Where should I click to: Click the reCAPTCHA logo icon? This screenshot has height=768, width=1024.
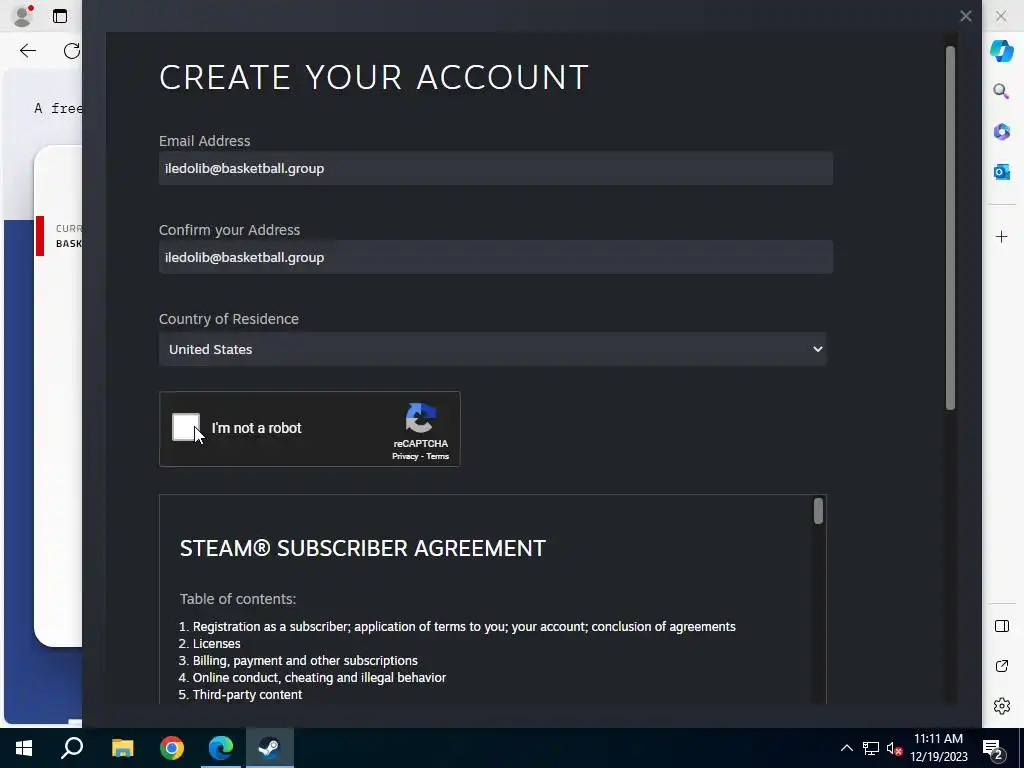click(421, 419)
